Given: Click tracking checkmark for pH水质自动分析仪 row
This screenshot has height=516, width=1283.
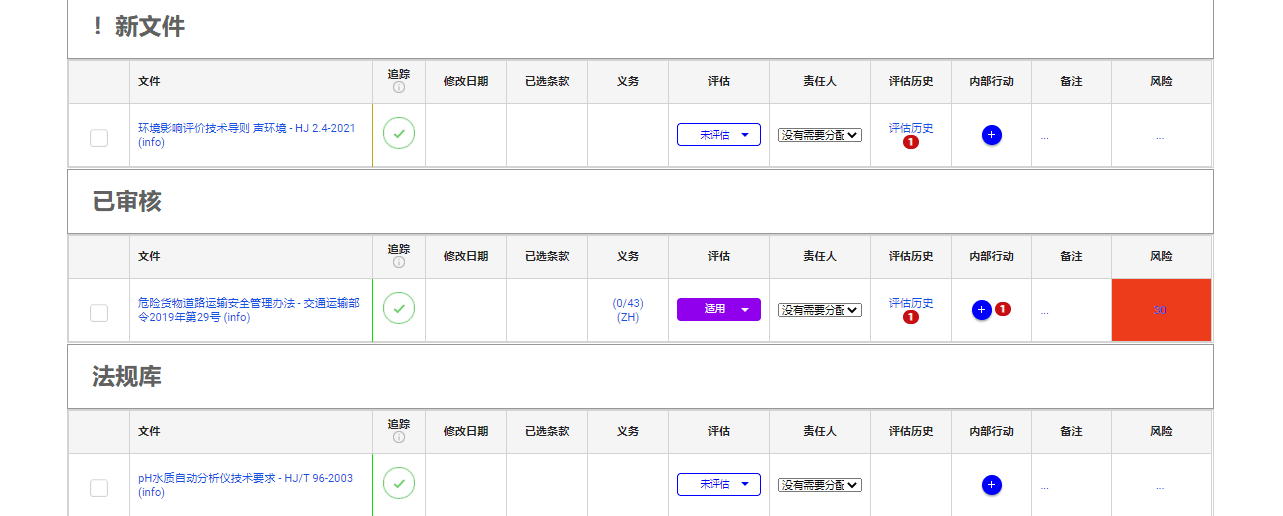Looking at the screenshot, I should pyautogui.click(x=399, y=484).
